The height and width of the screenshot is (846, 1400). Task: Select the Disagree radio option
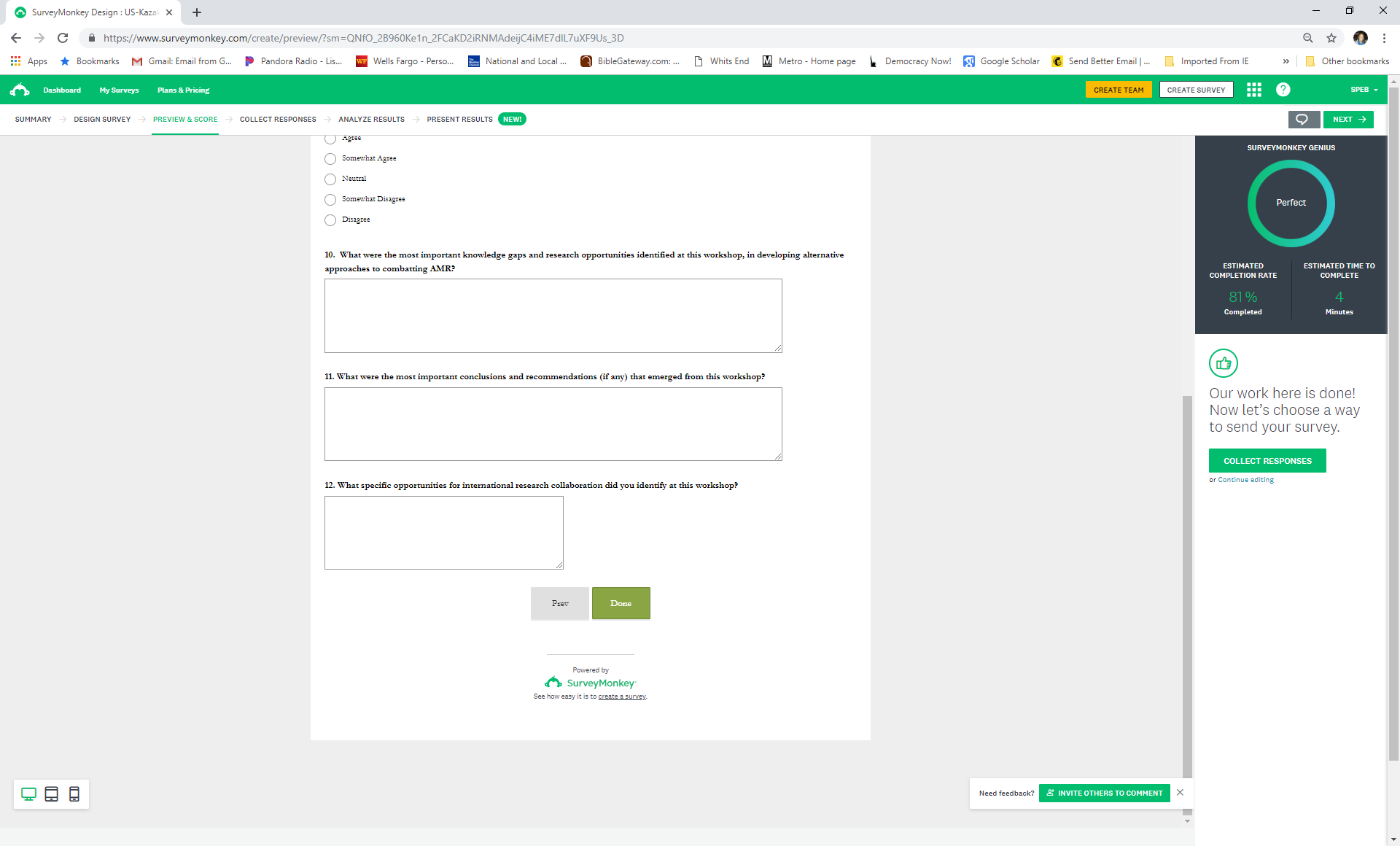point(330,220)
